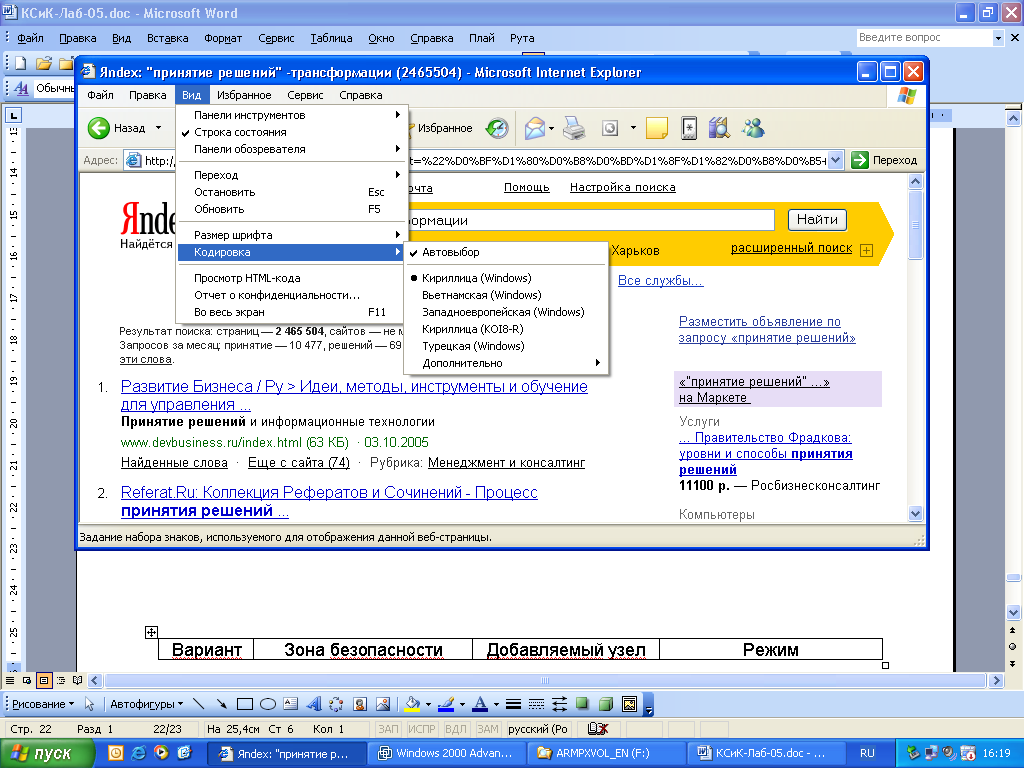1024x768 pixels.
Task: Open Arrow Style icon in drawing toolbar
Action: tap(560, 704)
